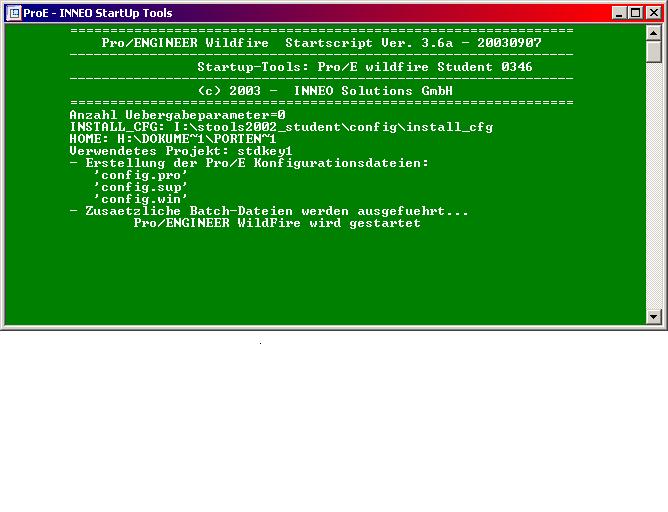Maximize the ProE StartUp Tools window
This screenshot has width=668, height=512.
coord(636,13)
